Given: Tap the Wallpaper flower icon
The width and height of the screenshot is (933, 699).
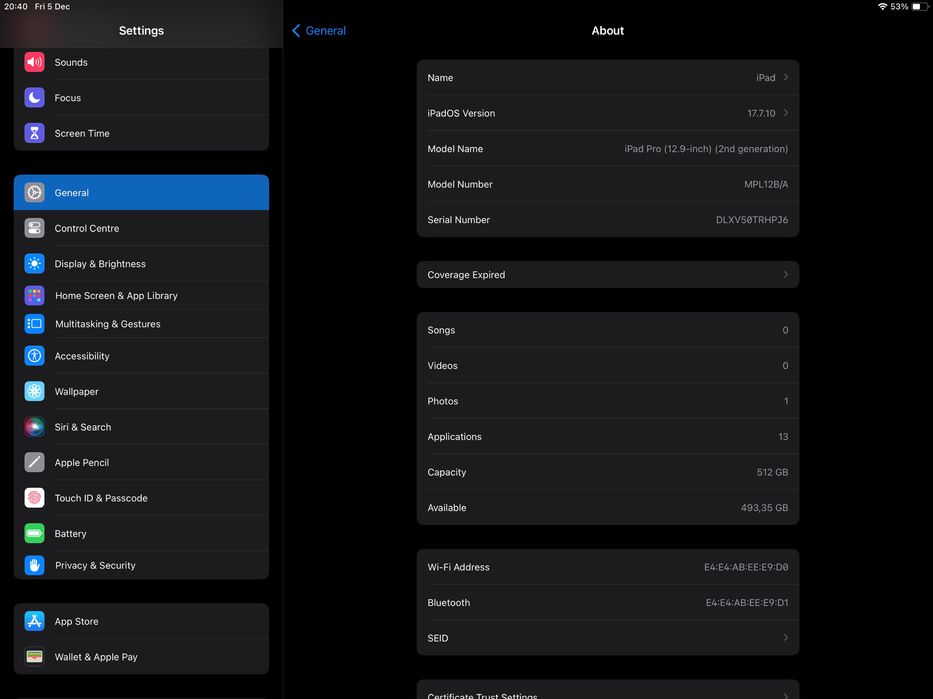Looking at the screenshot, I should tap(35, 391).
